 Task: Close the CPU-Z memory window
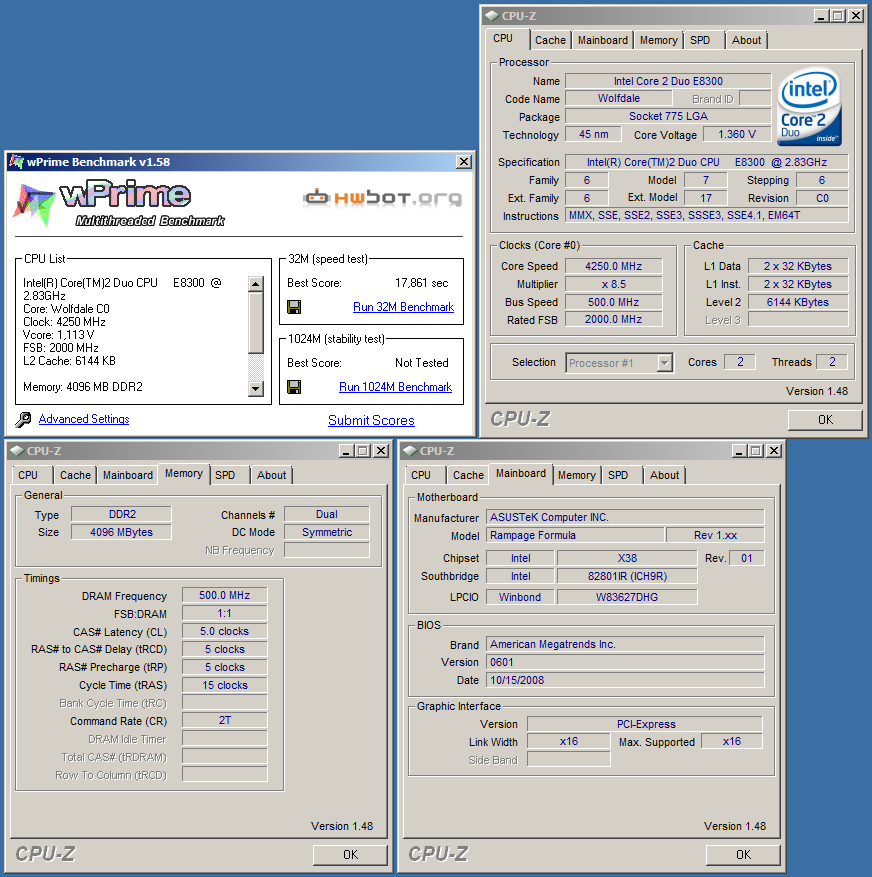[x=381, y=451]
